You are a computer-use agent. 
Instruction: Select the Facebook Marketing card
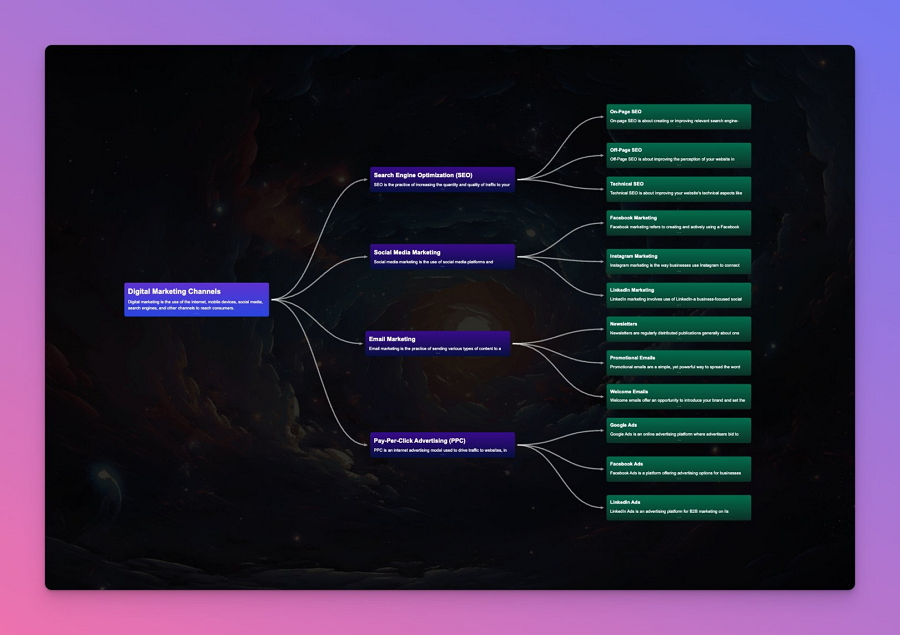(x=678, y=223)
